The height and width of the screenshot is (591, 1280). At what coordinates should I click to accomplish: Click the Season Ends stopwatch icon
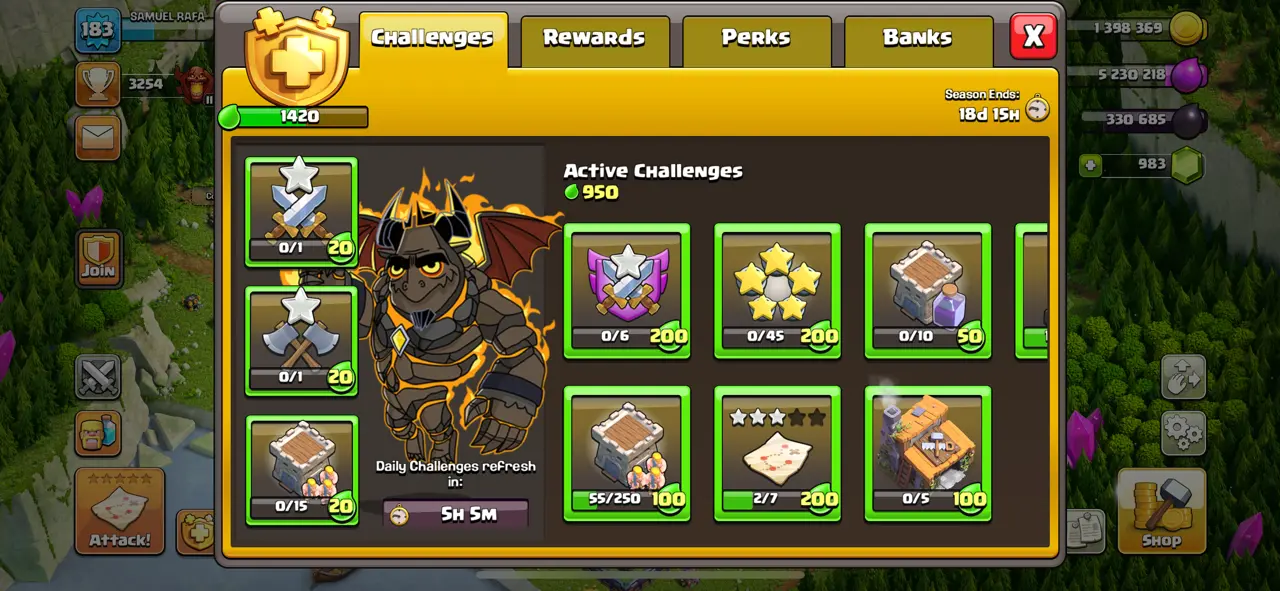[x=1038, y=108]
